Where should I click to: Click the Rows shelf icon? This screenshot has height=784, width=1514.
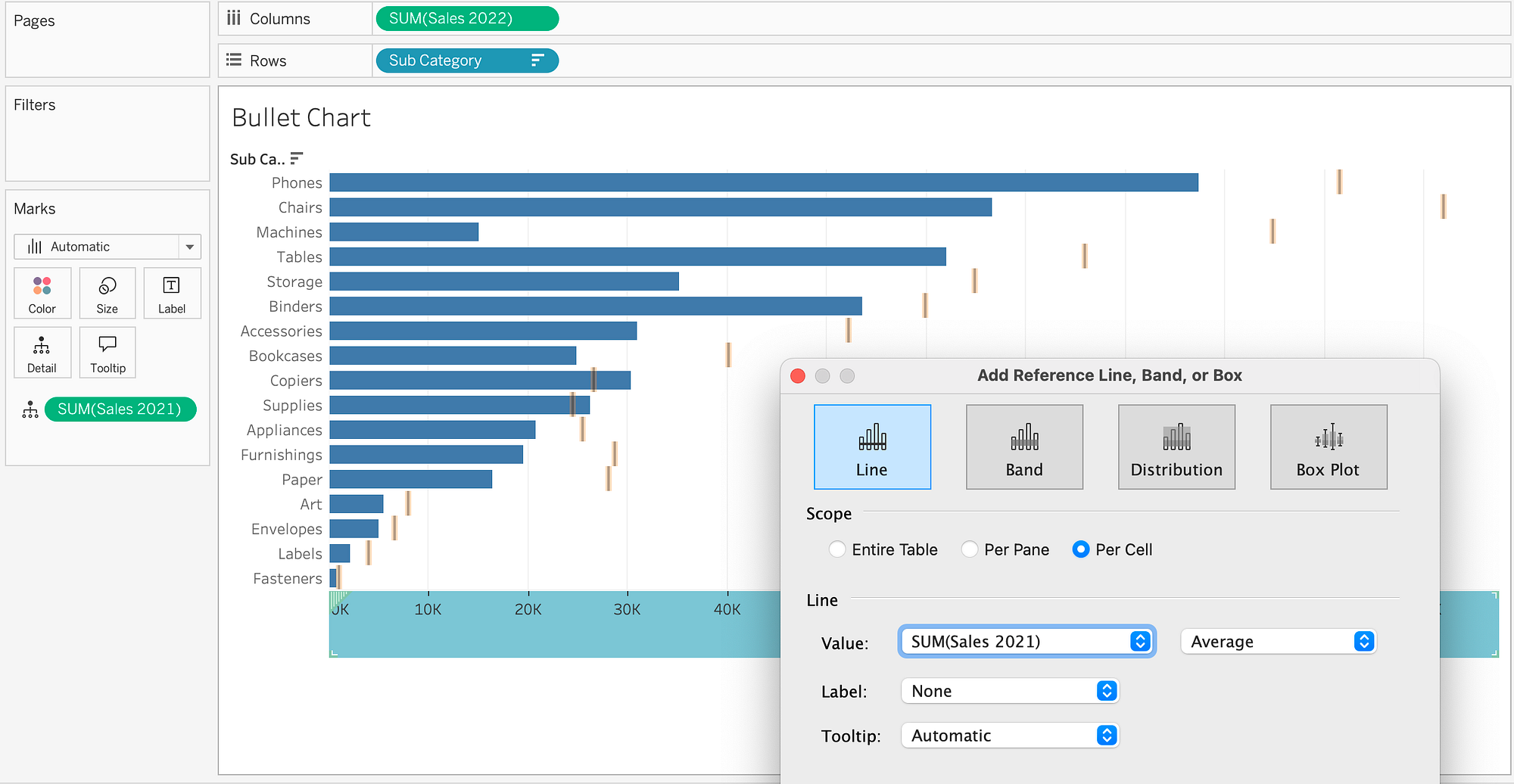(234, 60)
